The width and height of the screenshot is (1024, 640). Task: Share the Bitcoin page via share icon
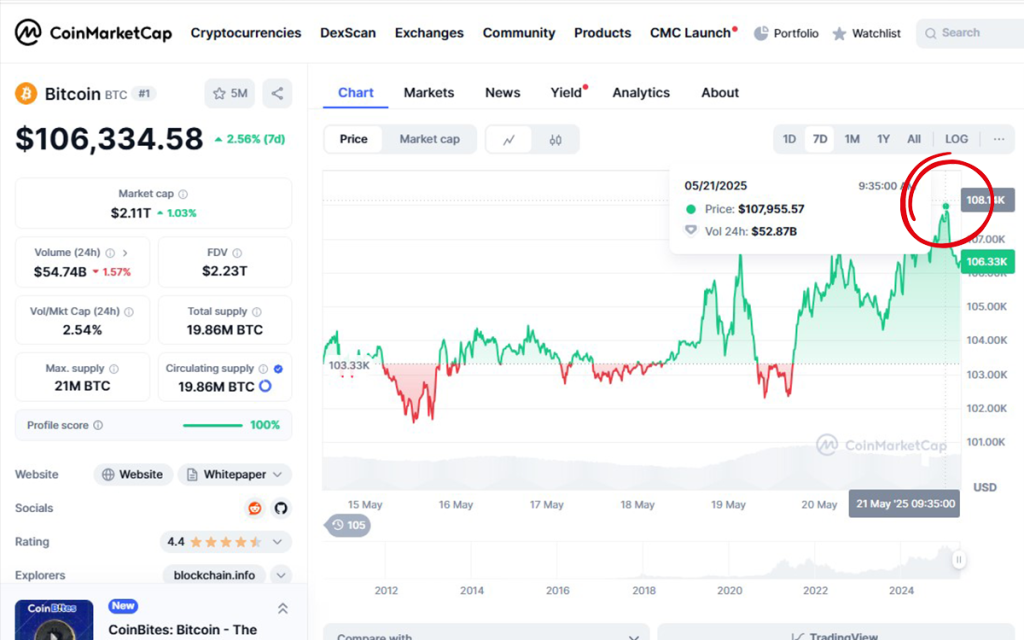(278, 93)
